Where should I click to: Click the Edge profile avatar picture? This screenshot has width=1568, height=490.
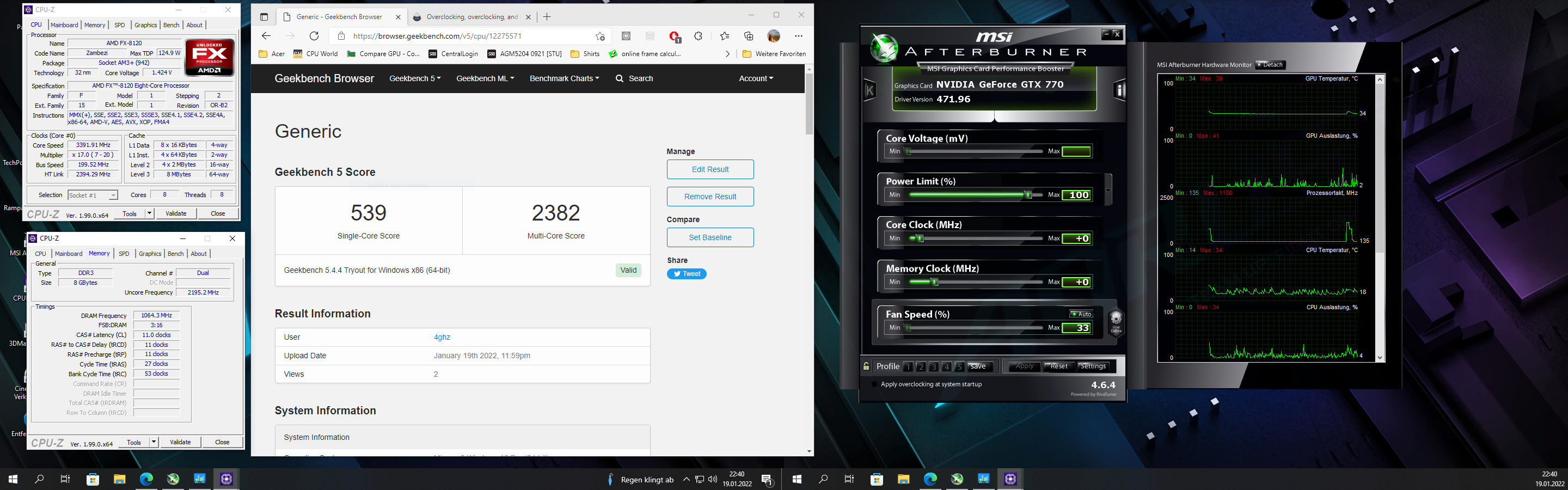[774, 36]
